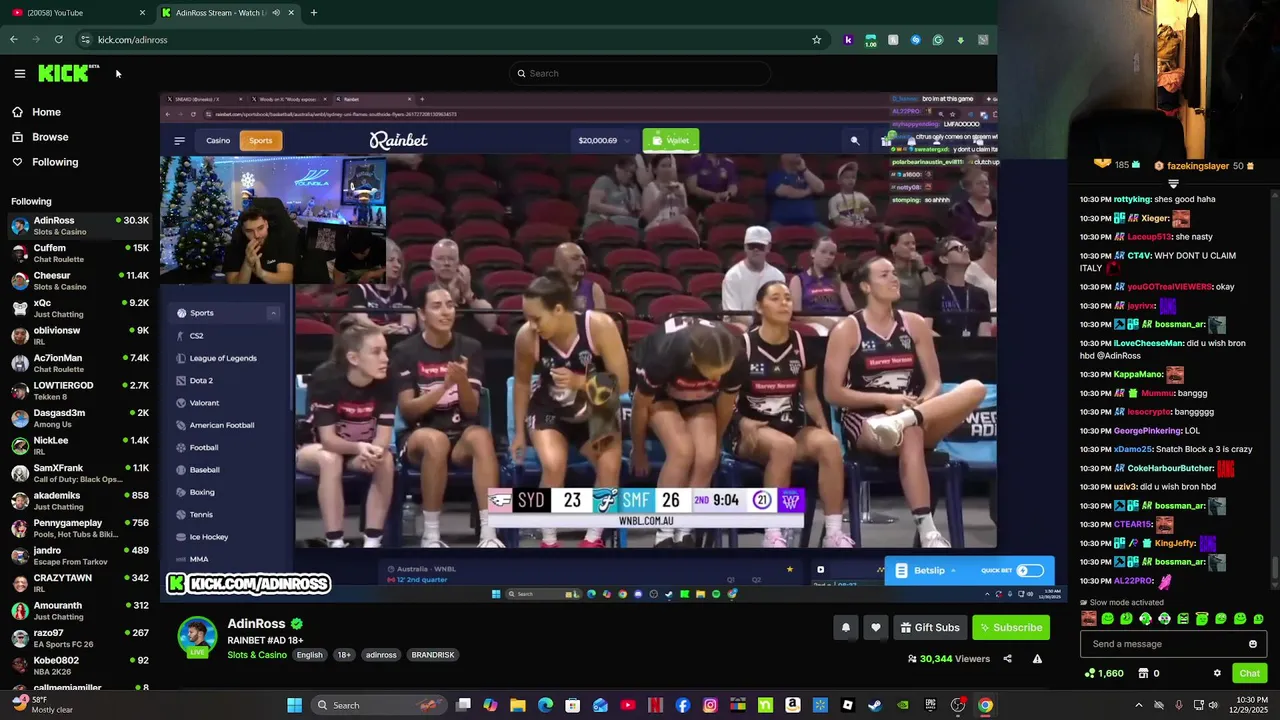Viewport: 1280px width, 720px height.
Task: Follow AdinRoss with the heart icon
Action: (876, 627)
